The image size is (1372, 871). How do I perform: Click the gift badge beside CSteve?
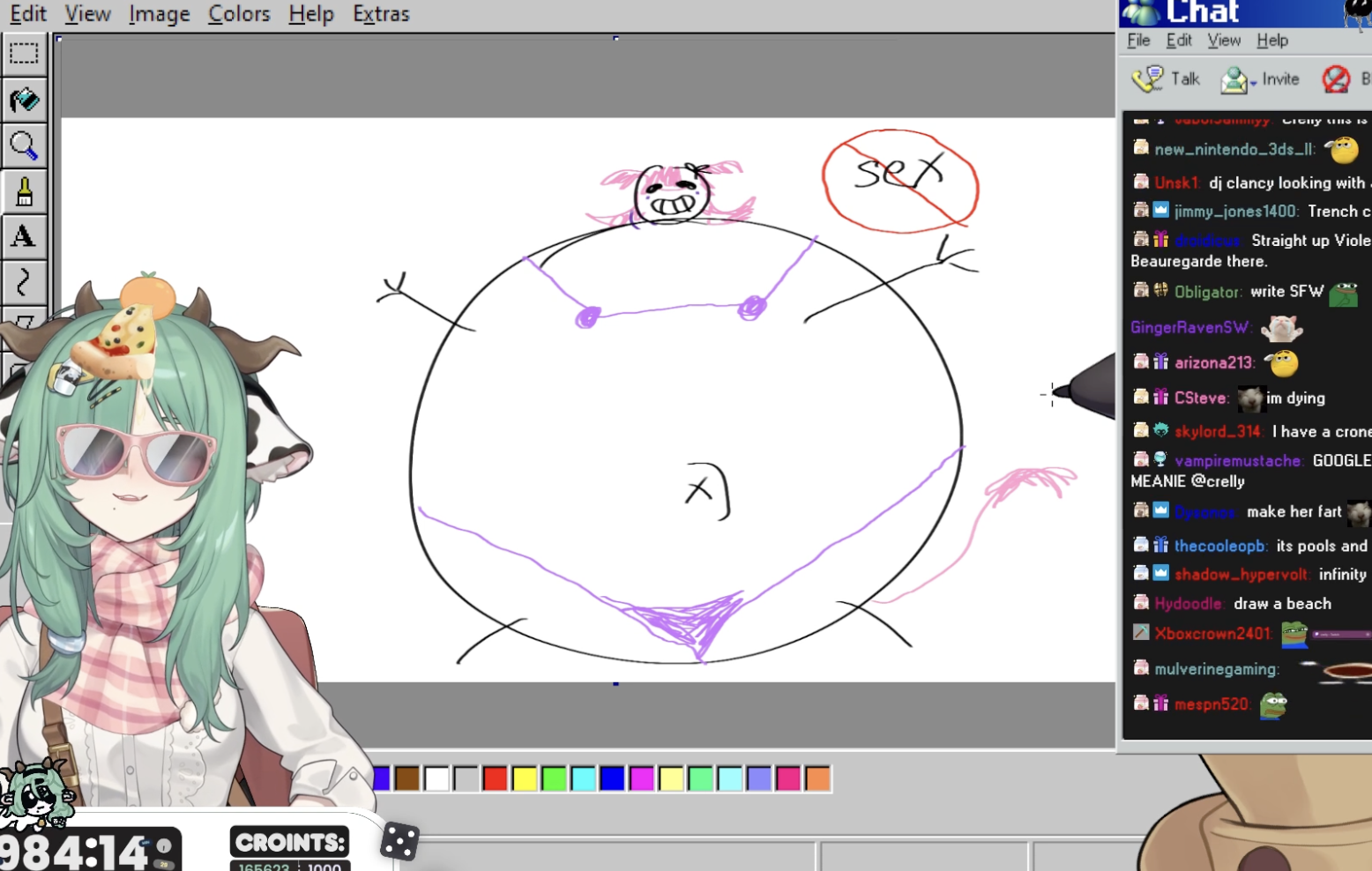tap(1161, 397)
